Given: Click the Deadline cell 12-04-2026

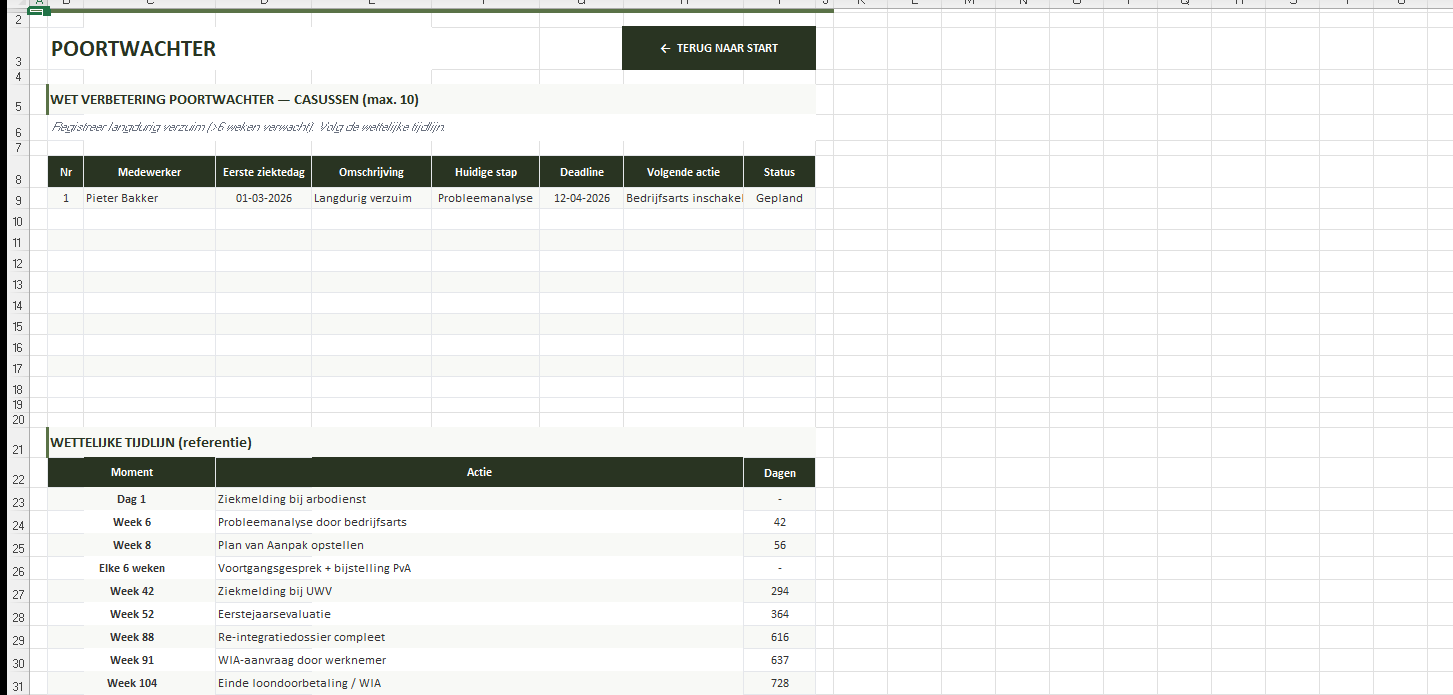Looking at the screenshot, I should click(581, 198).
